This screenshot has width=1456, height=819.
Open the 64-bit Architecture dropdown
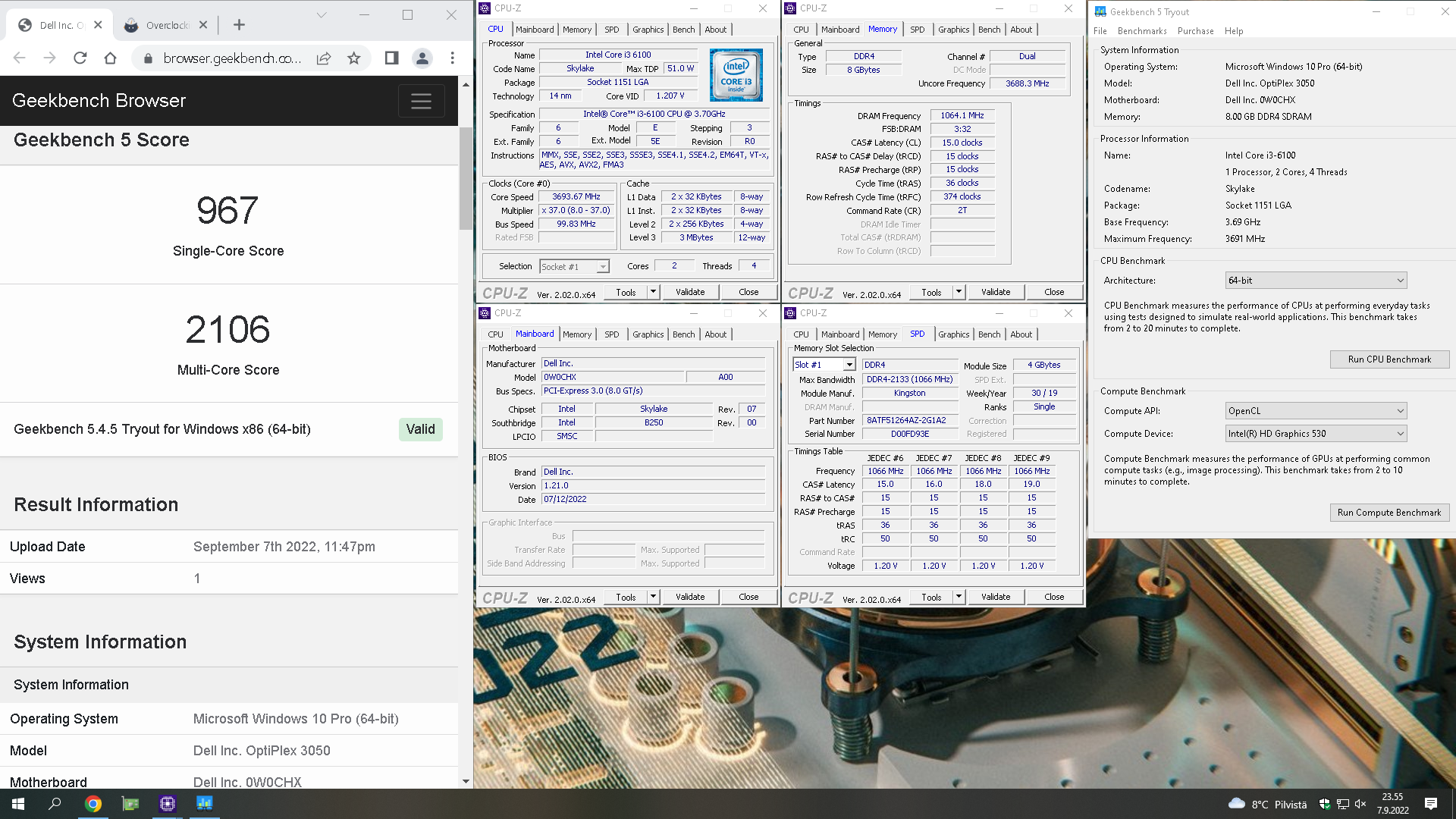click(1316, 281)
